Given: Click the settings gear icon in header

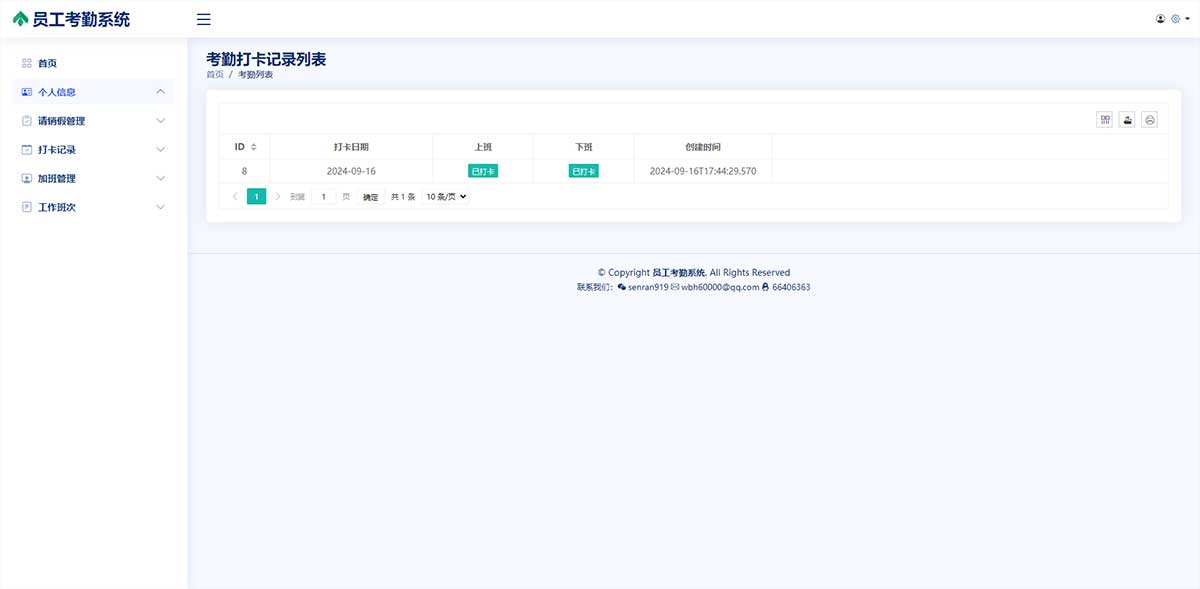Looking at the screenshot, I should pyautogui.click(x=1175, y=19).
